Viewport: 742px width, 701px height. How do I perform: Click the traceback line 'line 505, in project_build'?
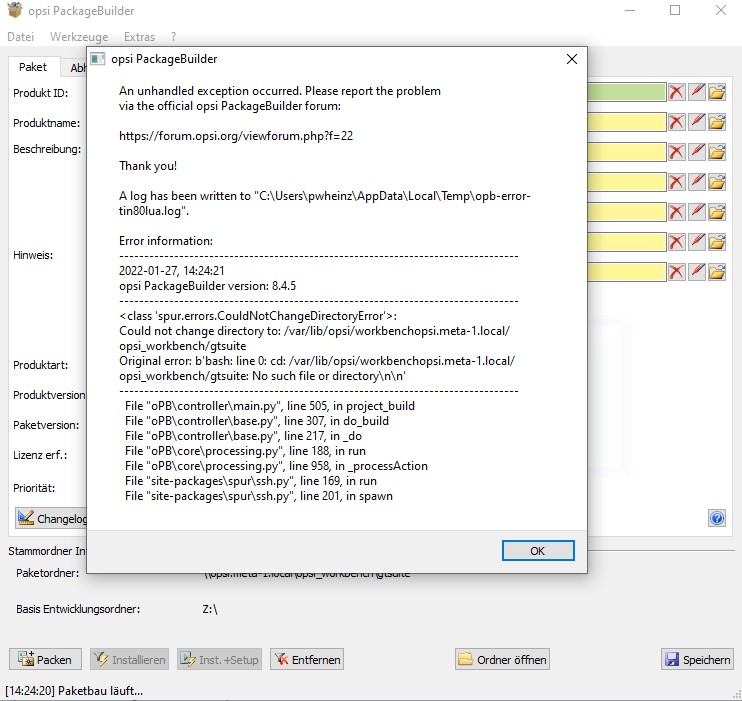click(270, 406)
